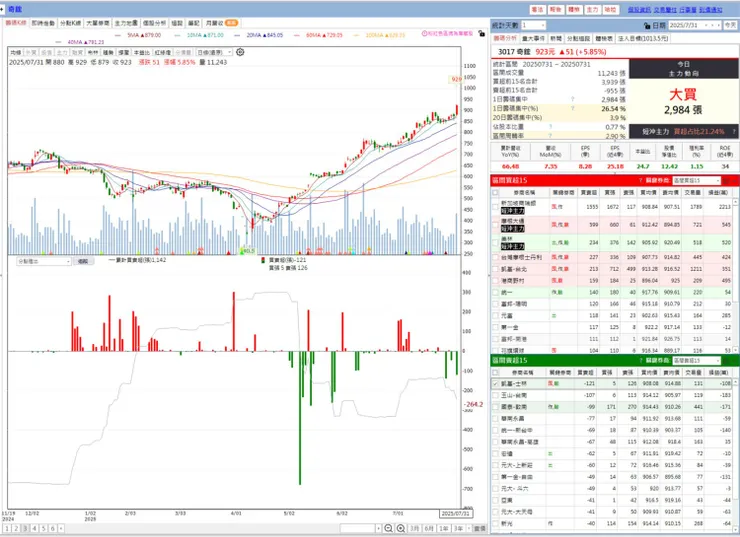Click the 交易屬性 link
Screen dimensions: 740x537
665,9
